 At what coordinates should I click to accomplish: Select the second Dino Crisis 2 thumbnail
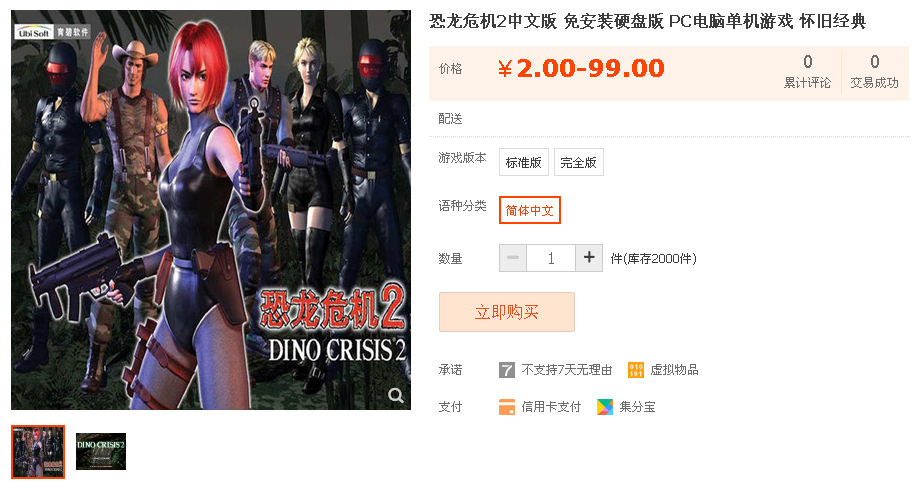click(101, 452)
